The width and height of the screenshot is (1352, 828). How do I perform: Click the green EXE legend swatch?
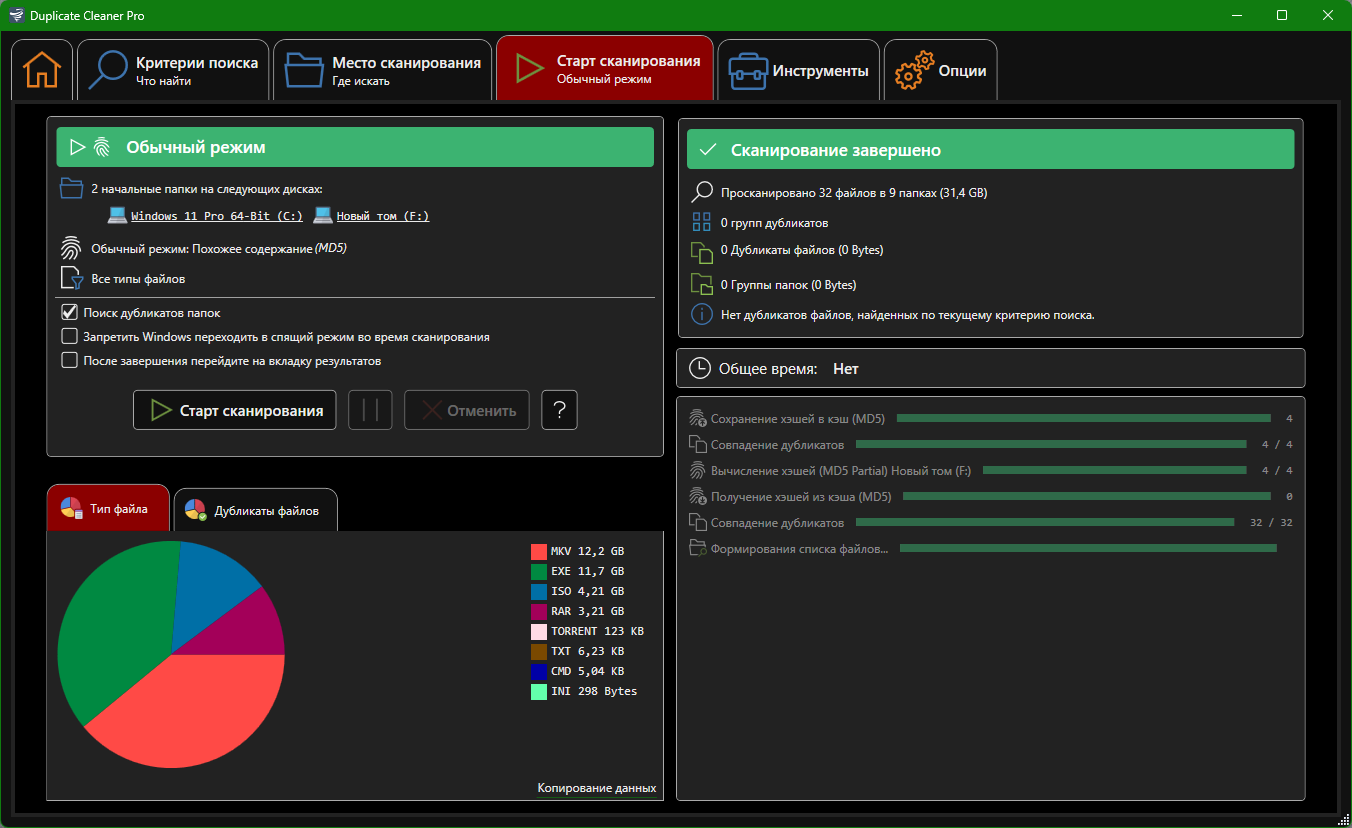pyautogui.click(x=539, y=571)
